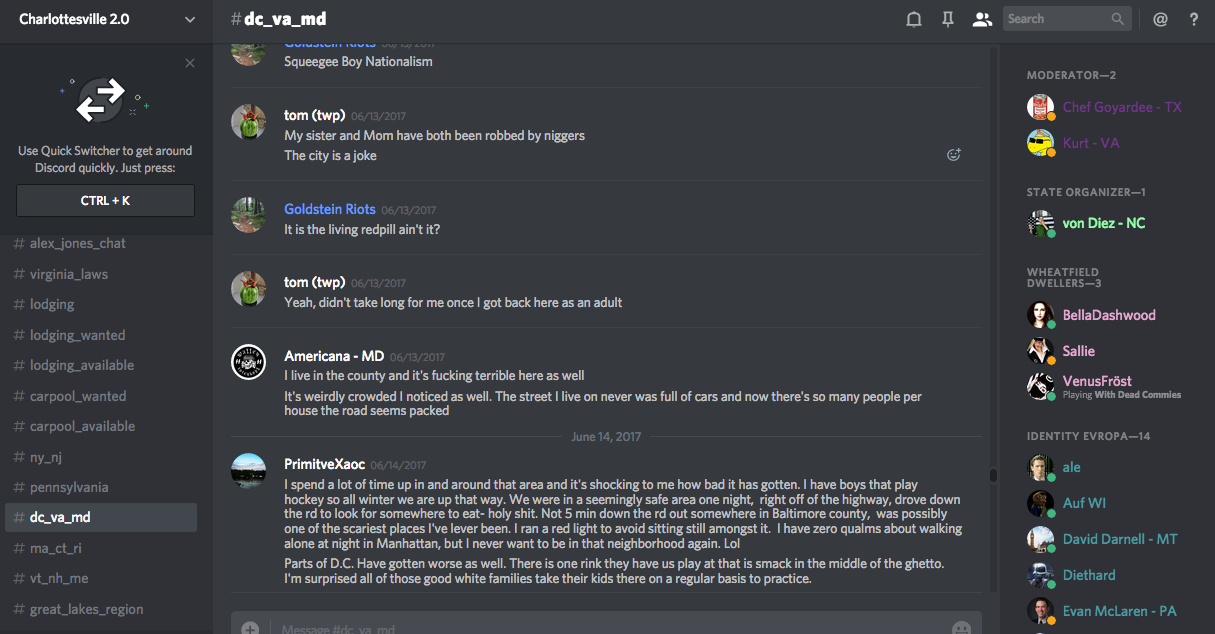This screenshot has width=1215, height=634.
Task: Expand the Charlottesville 2.0 server dropdown
Action: (190, 19)
